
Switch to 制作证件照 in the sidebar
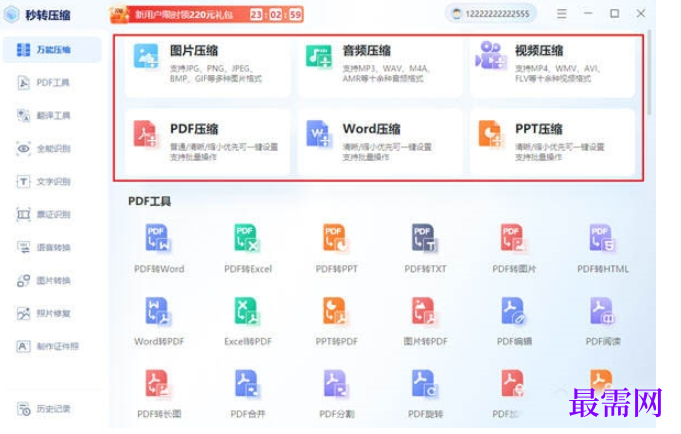[52, 347]
